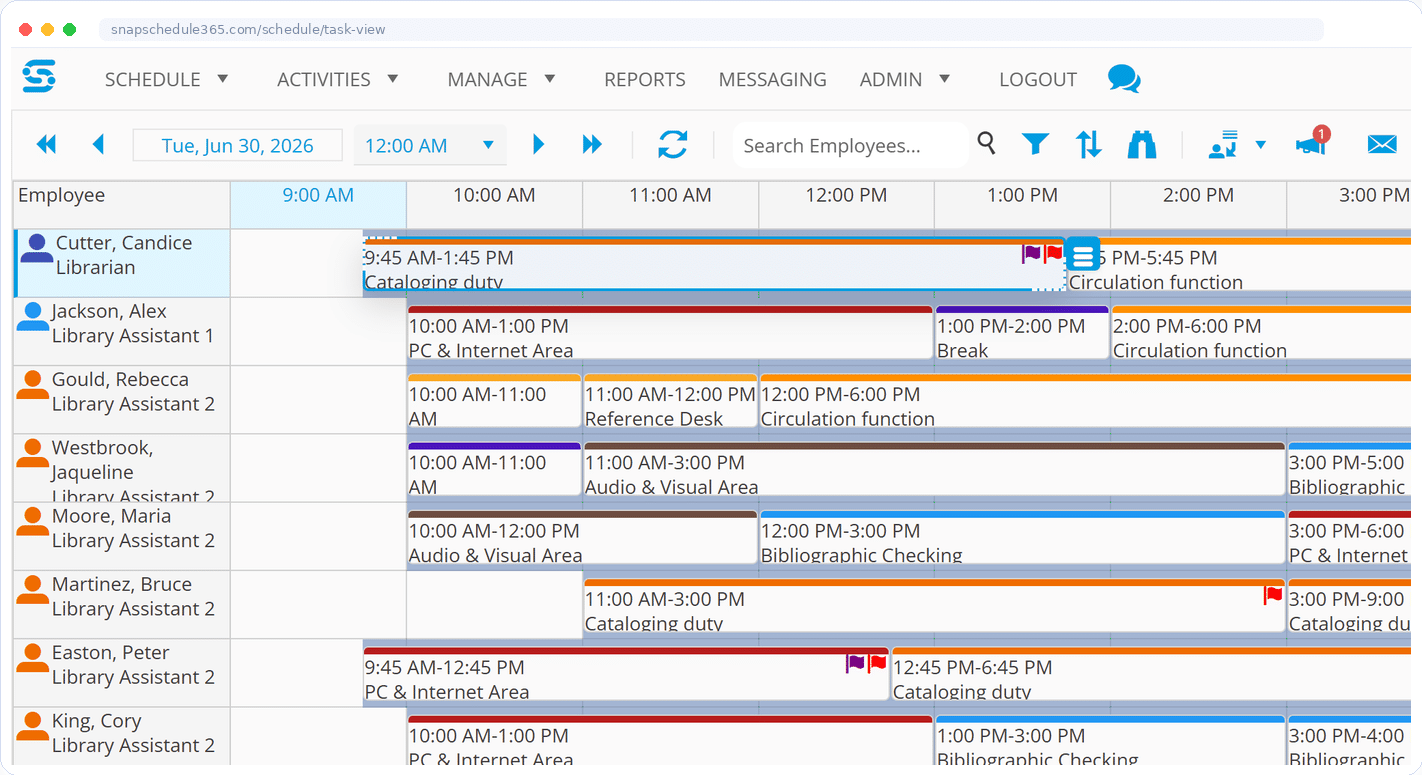Click LOGOUT
The height and width of the screenshot is (775, 1422).
[1038, 79]
